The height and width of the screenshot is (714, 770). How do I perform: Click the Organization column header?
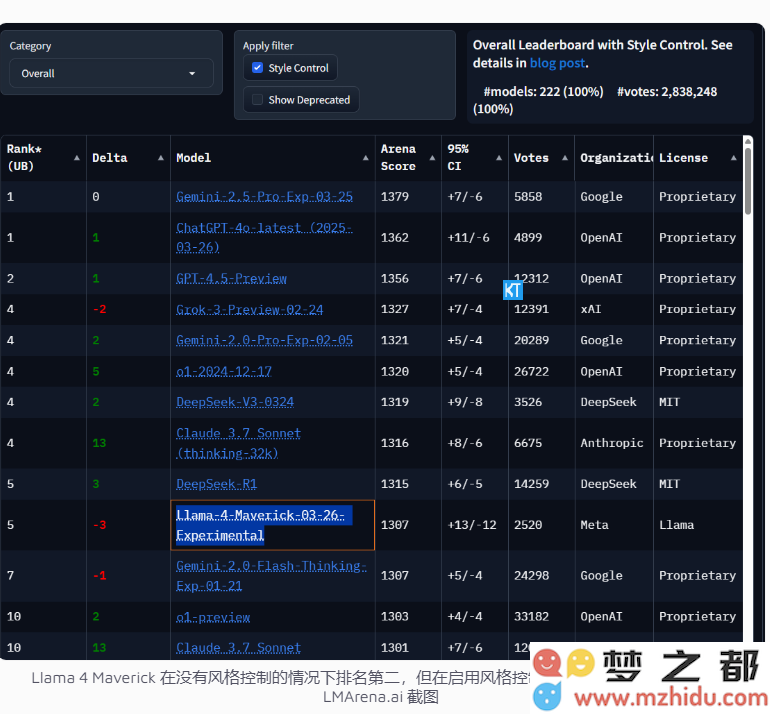coord(616,158)
